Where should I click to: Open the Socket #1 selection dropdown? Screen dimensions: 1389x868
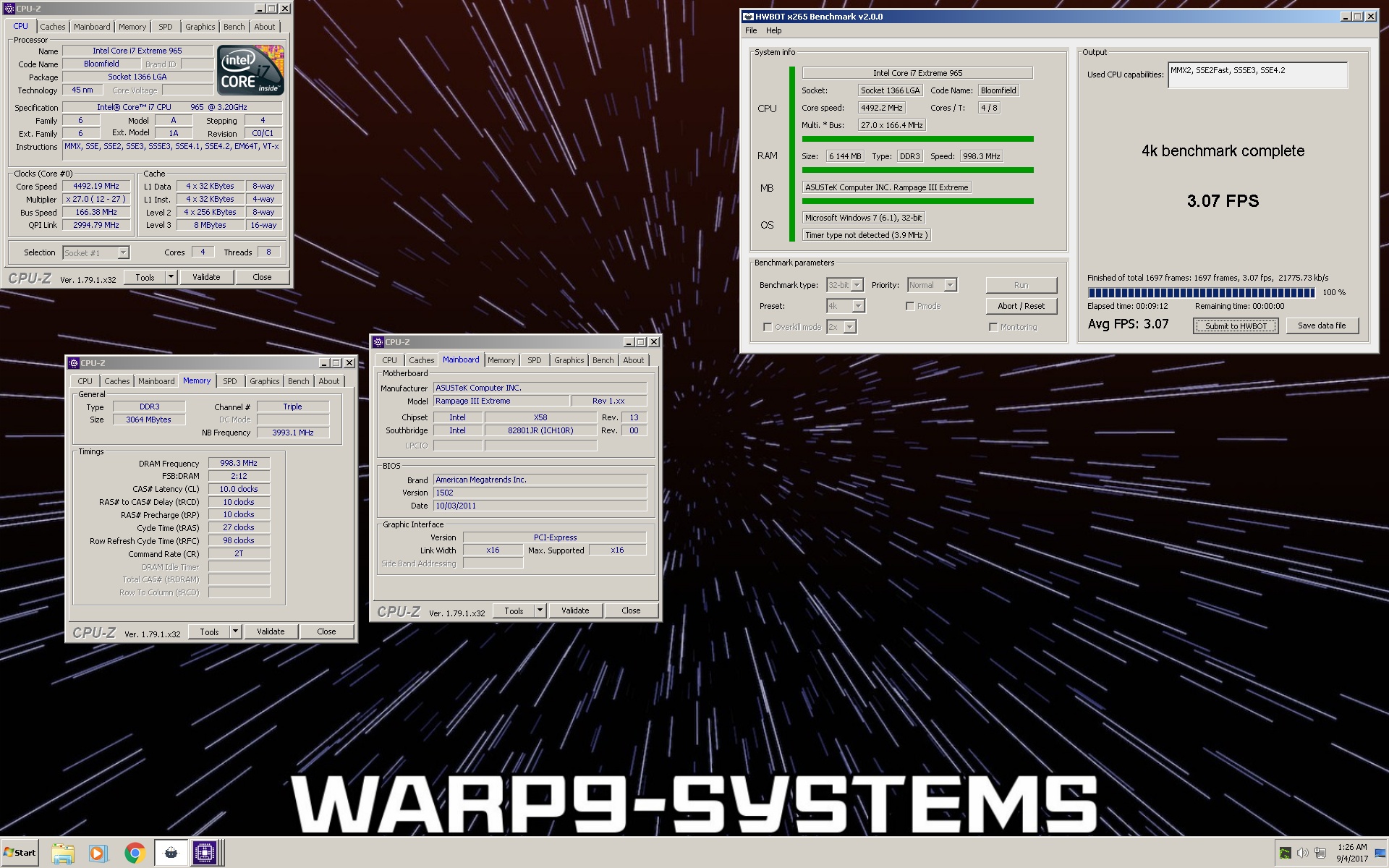[123, 252]
